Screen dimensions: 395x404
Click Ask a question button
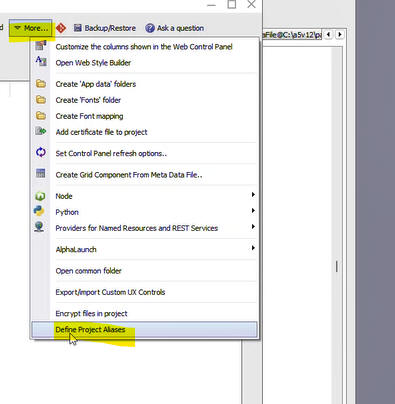[175, 28]
